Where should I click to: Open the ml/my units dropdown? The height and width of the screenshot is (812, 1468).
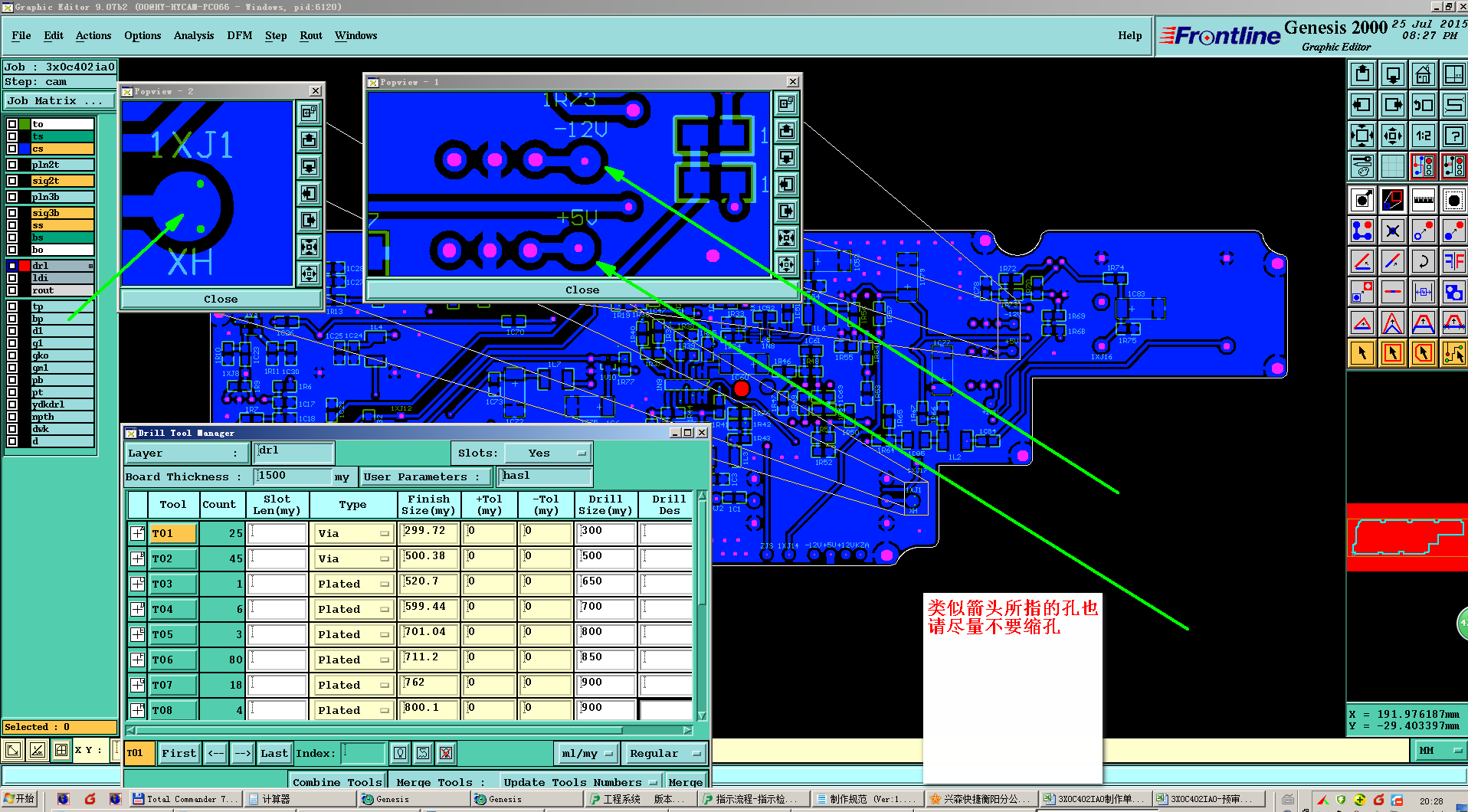(x=587, y=754)
